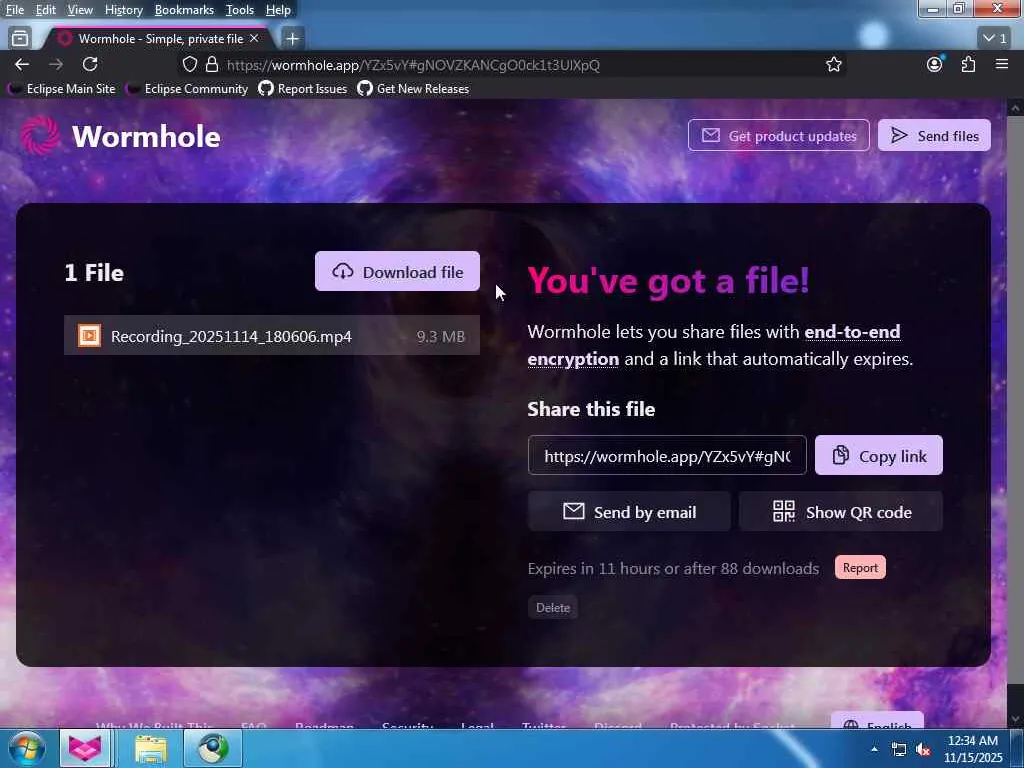The width and height of the screenshot is (1024, 768).
Task: Expand the list all tabs dropdown
Action: tap(995, 39)
